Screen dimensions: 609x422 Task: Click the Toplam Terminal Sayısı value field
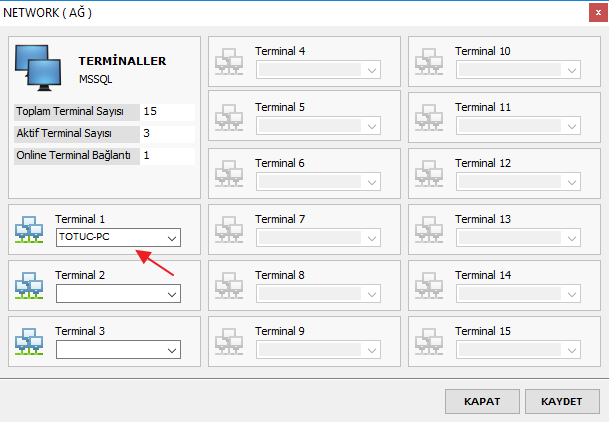click(x=168, y=112)
